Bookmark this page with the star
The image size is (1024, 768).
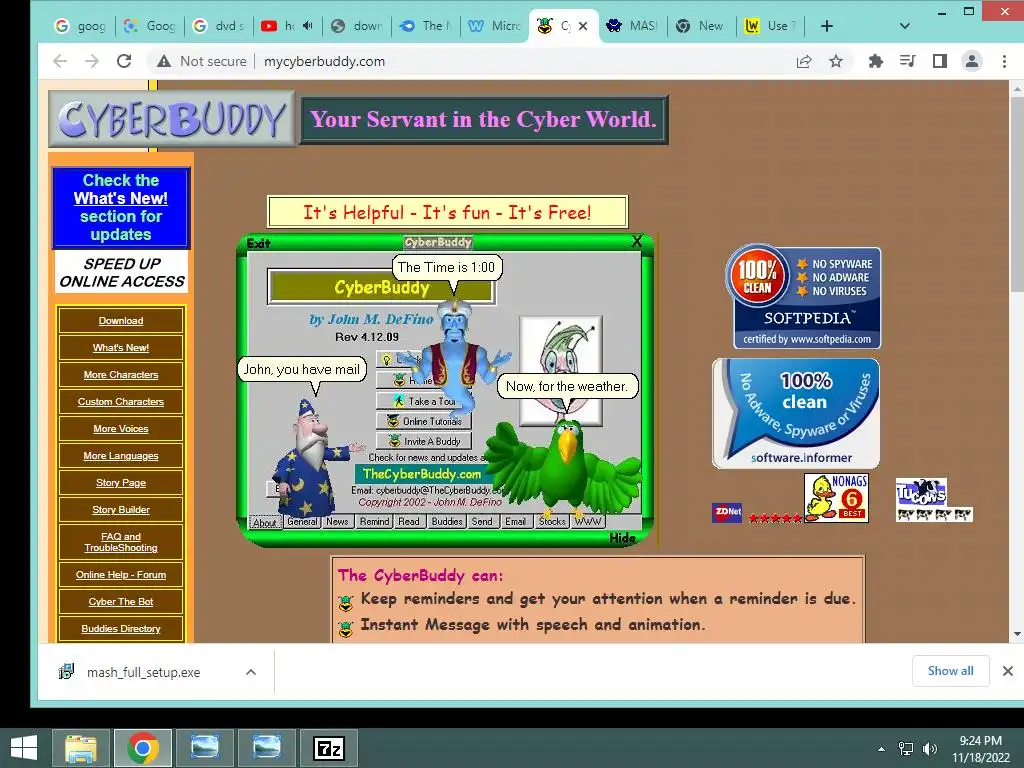point(836,61)
